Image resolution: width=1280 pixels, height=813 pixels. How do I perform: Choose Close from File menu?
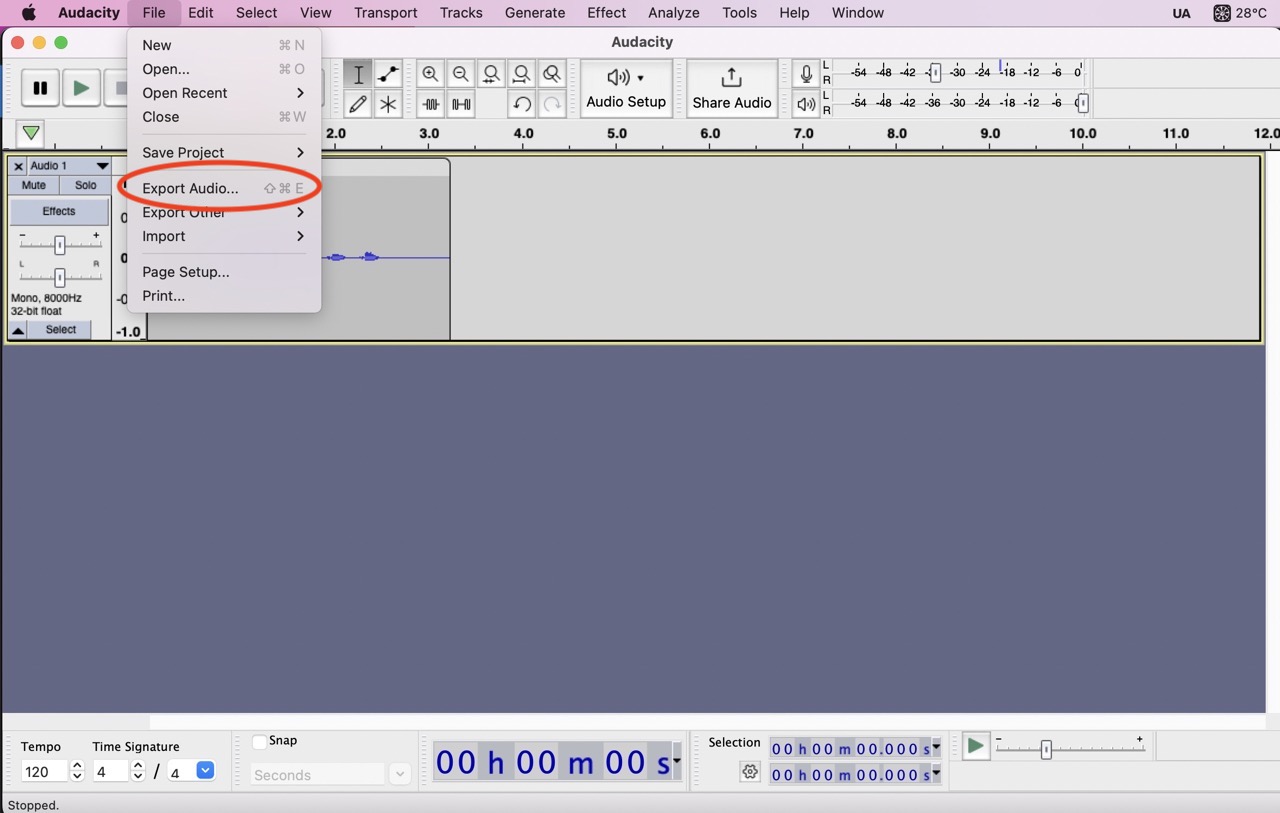[224, 117]
